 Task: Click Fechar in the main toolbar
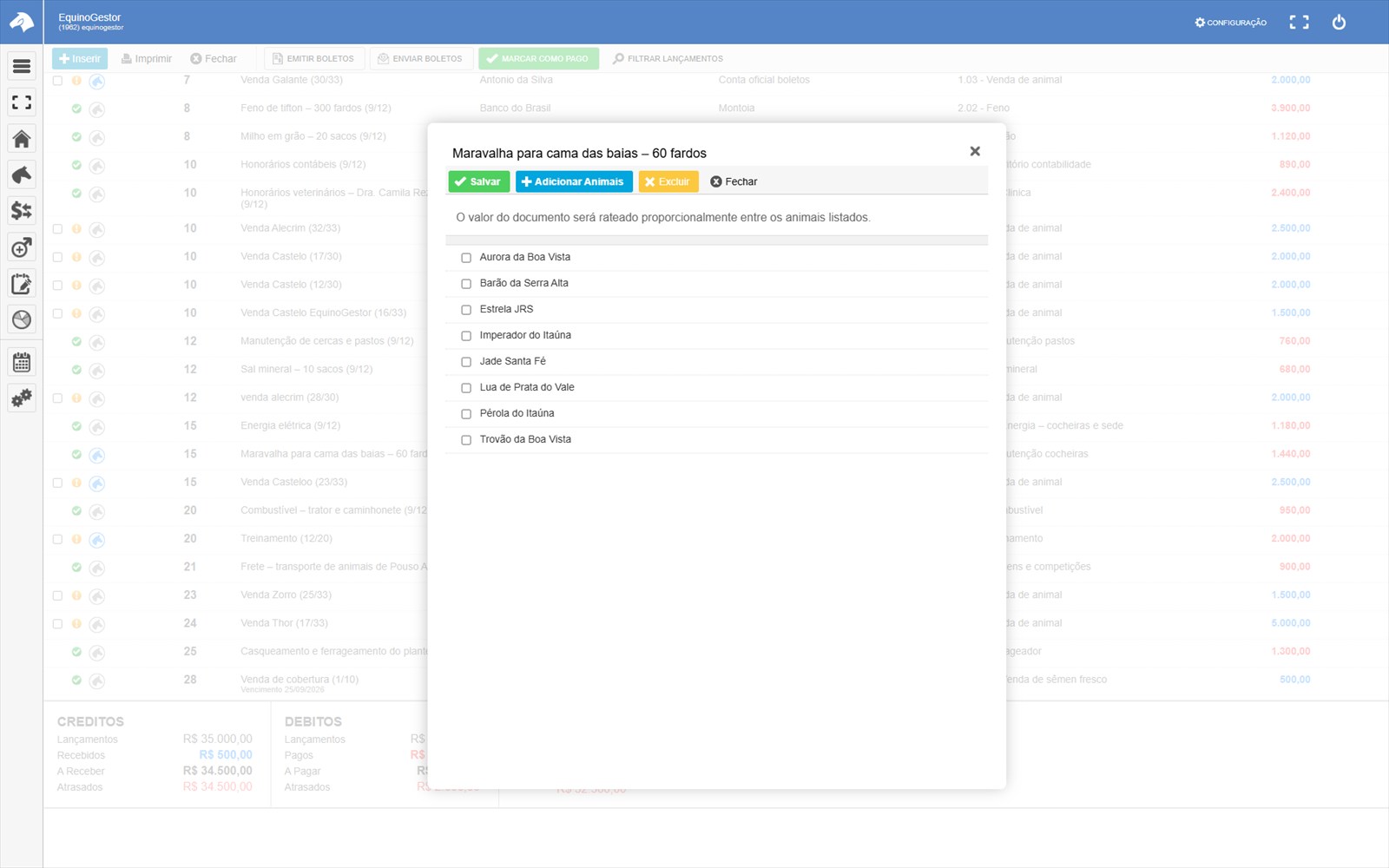click(214, 58)
